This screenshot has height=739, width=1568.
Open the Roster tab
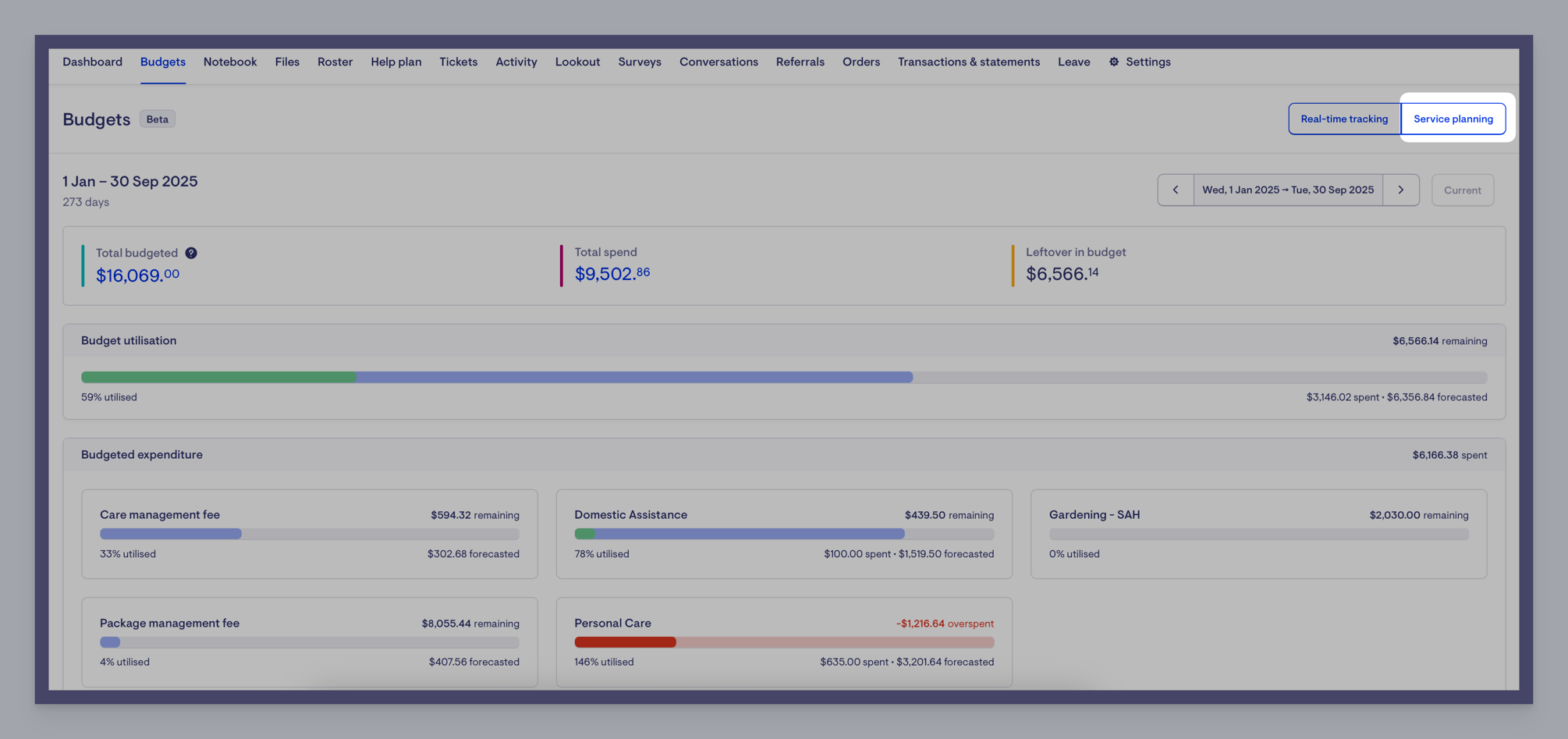click(335, 62)
